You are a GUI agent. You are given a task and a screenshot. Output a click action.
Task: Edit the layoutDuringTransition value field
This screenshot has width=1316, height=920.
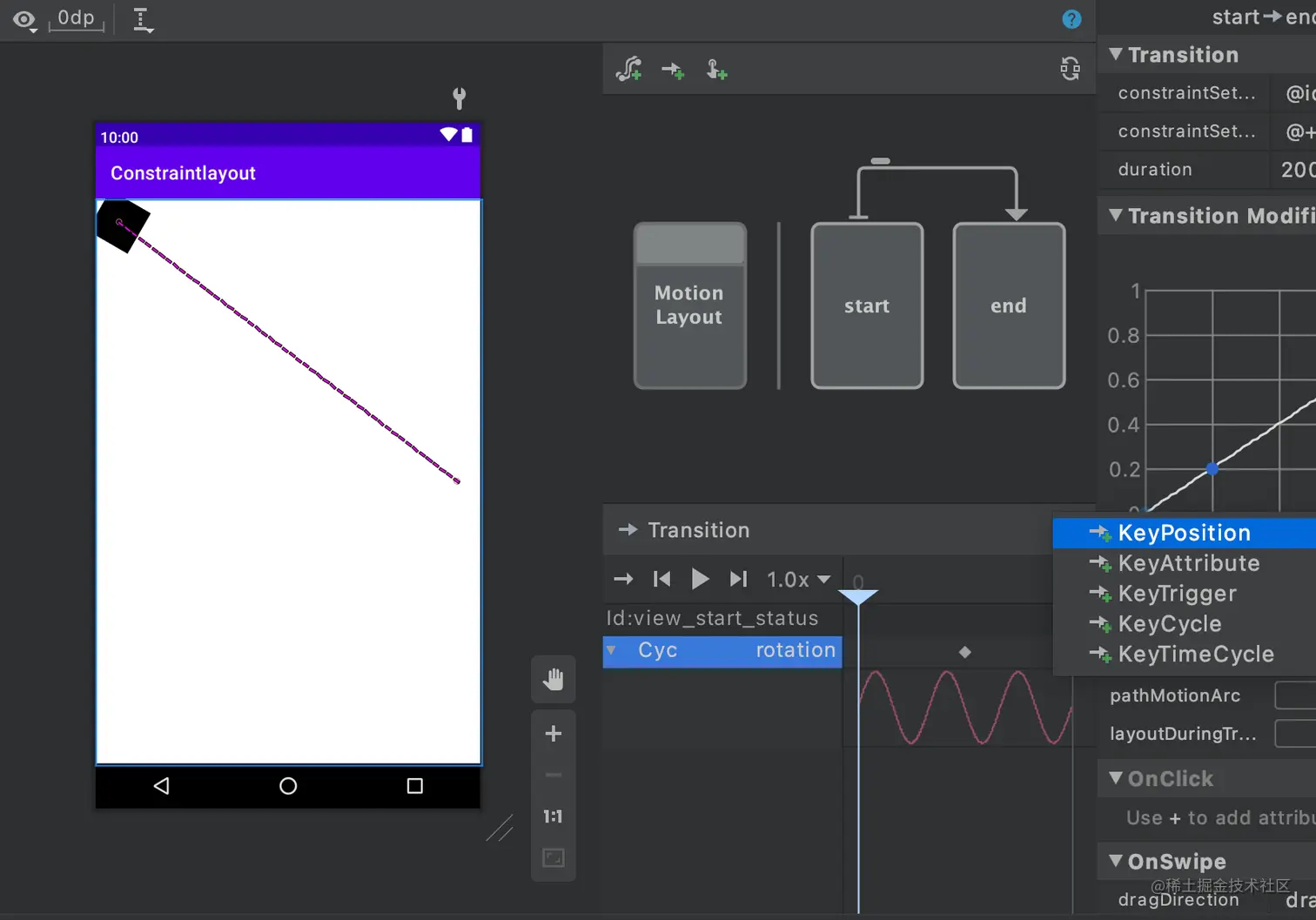point(1295,734)
